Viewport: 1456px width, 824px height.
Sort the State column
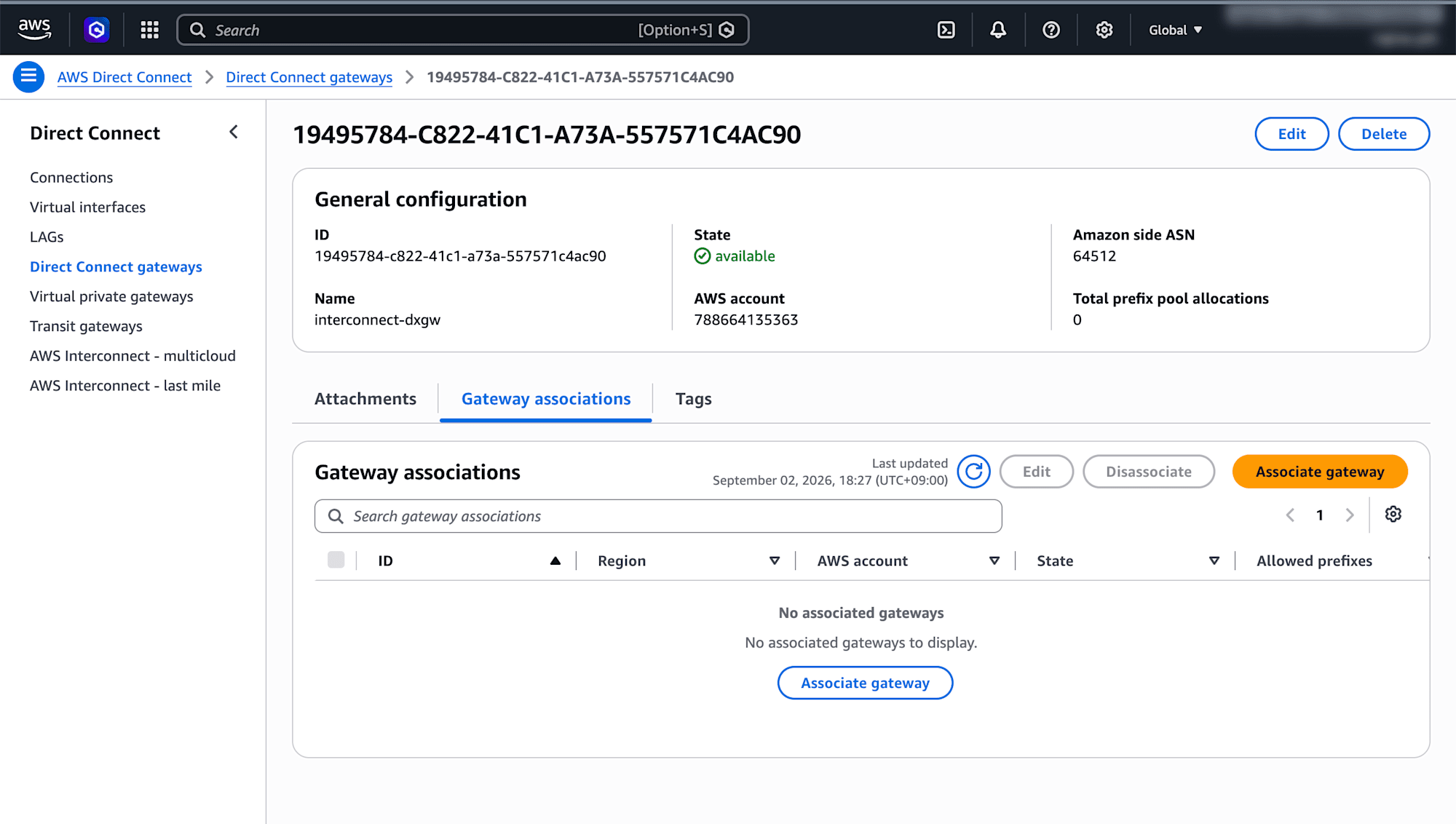pyautogui.click(x=1214, y=560)
